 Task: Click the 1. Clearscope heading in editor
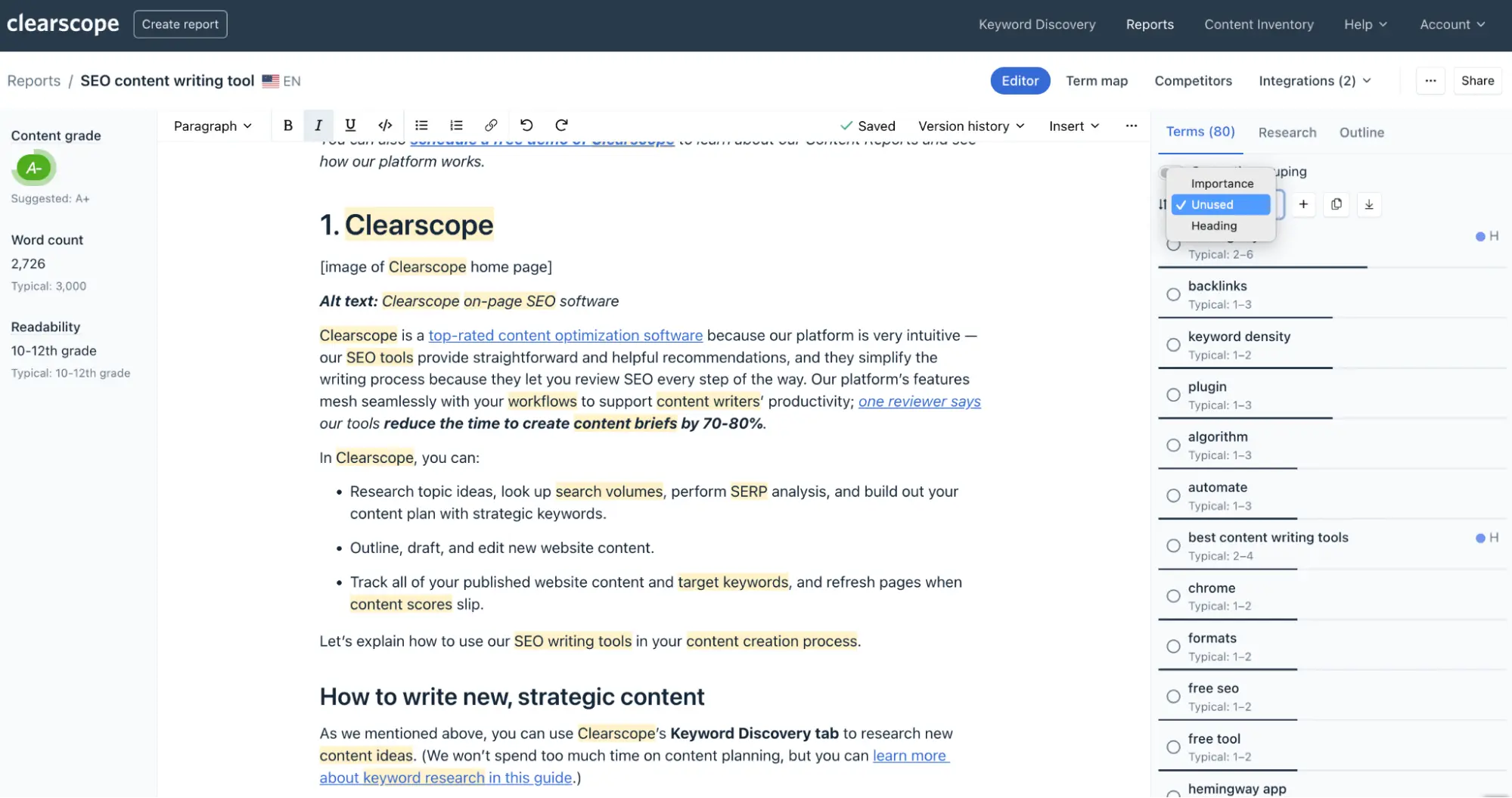tap(407, 225)
